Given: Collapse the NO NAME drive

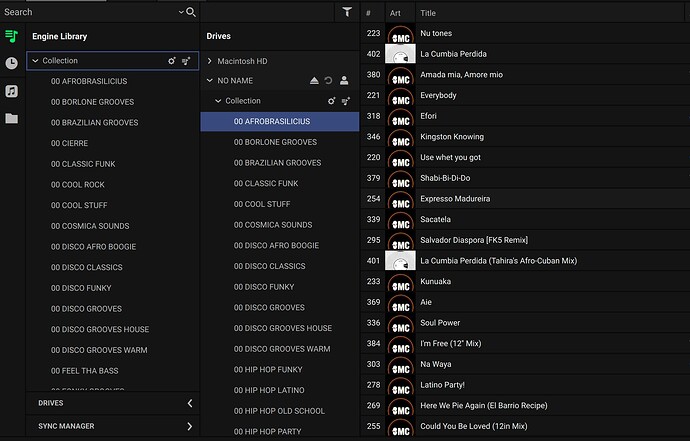Looking at the screenshot, I should 210,81.
